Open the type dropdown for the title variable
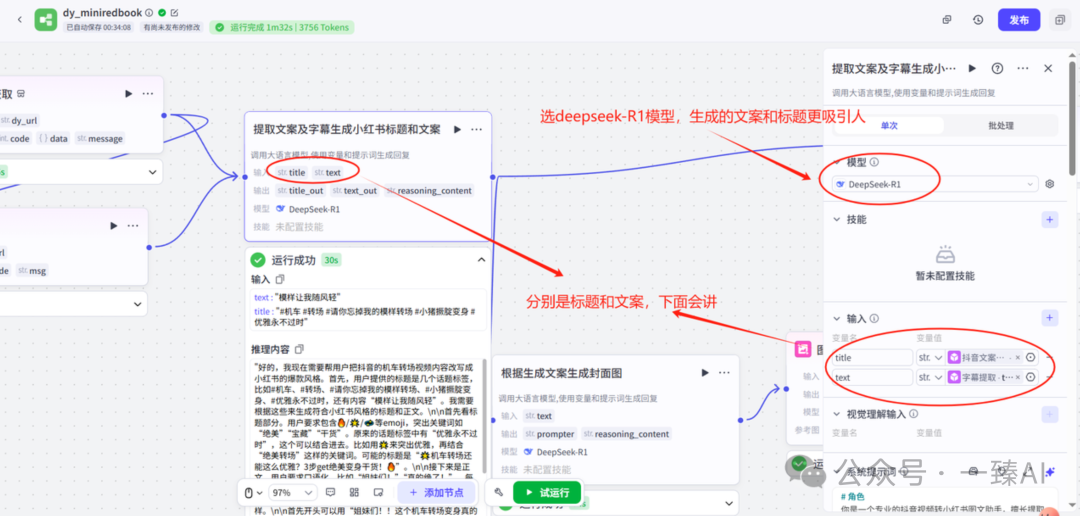The height and width of the screenshot is (516, 1080). tap(930, 358)
